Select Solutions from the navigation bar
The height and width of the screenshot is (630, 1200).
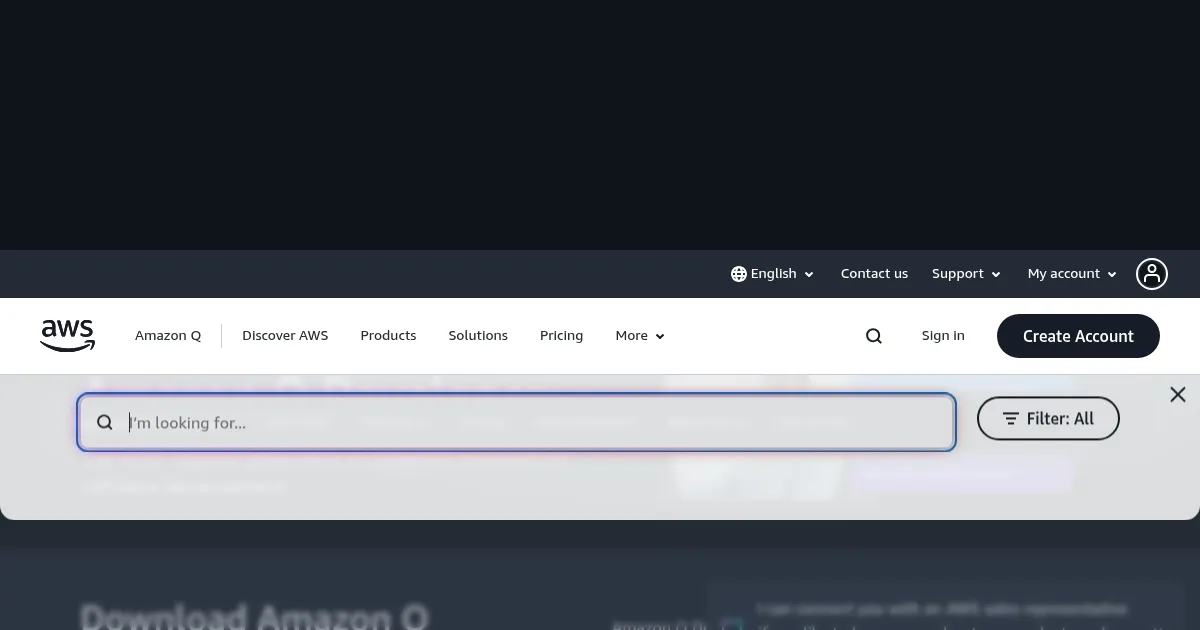(x=478, y=336)
